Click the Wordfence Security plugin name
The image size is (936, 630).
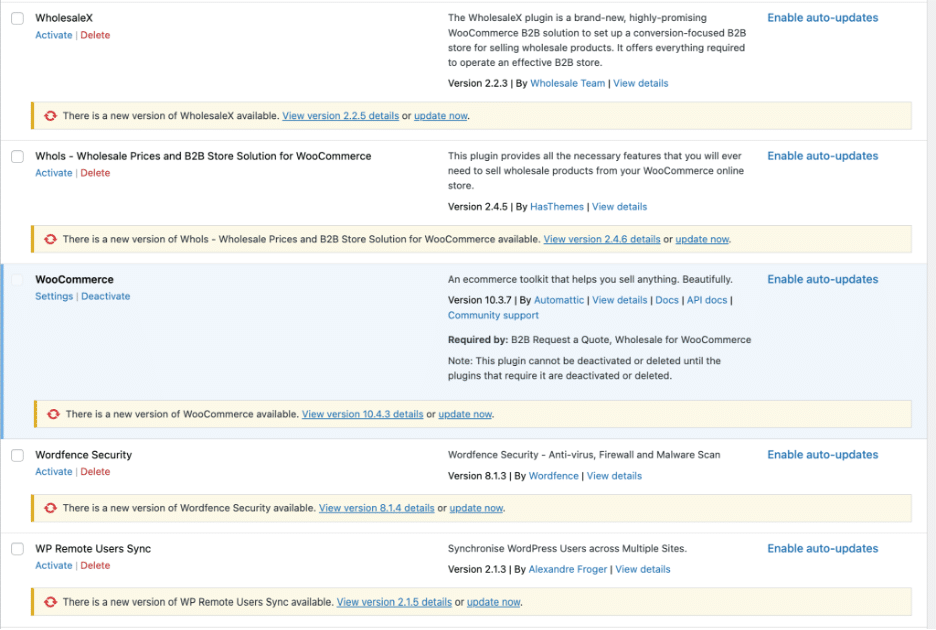84,455
